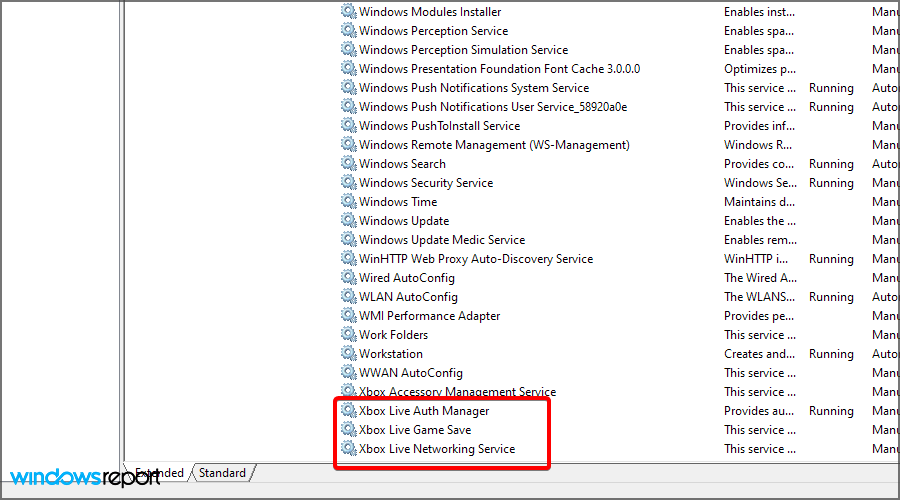Click the 'Optimizes p...' description cell
900x500 pixels.
760,69
